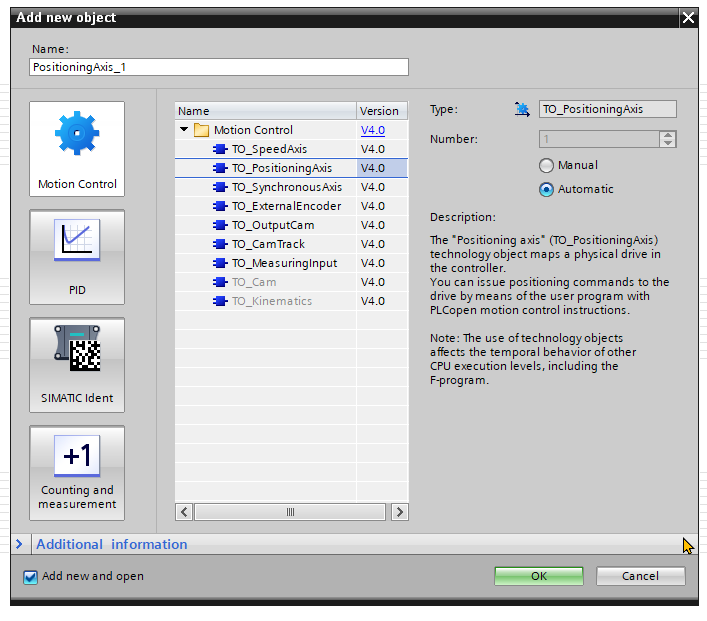Screen dimensions: 707x621
Task: Select the Manual numbering option
Action: tap(546, 166)
